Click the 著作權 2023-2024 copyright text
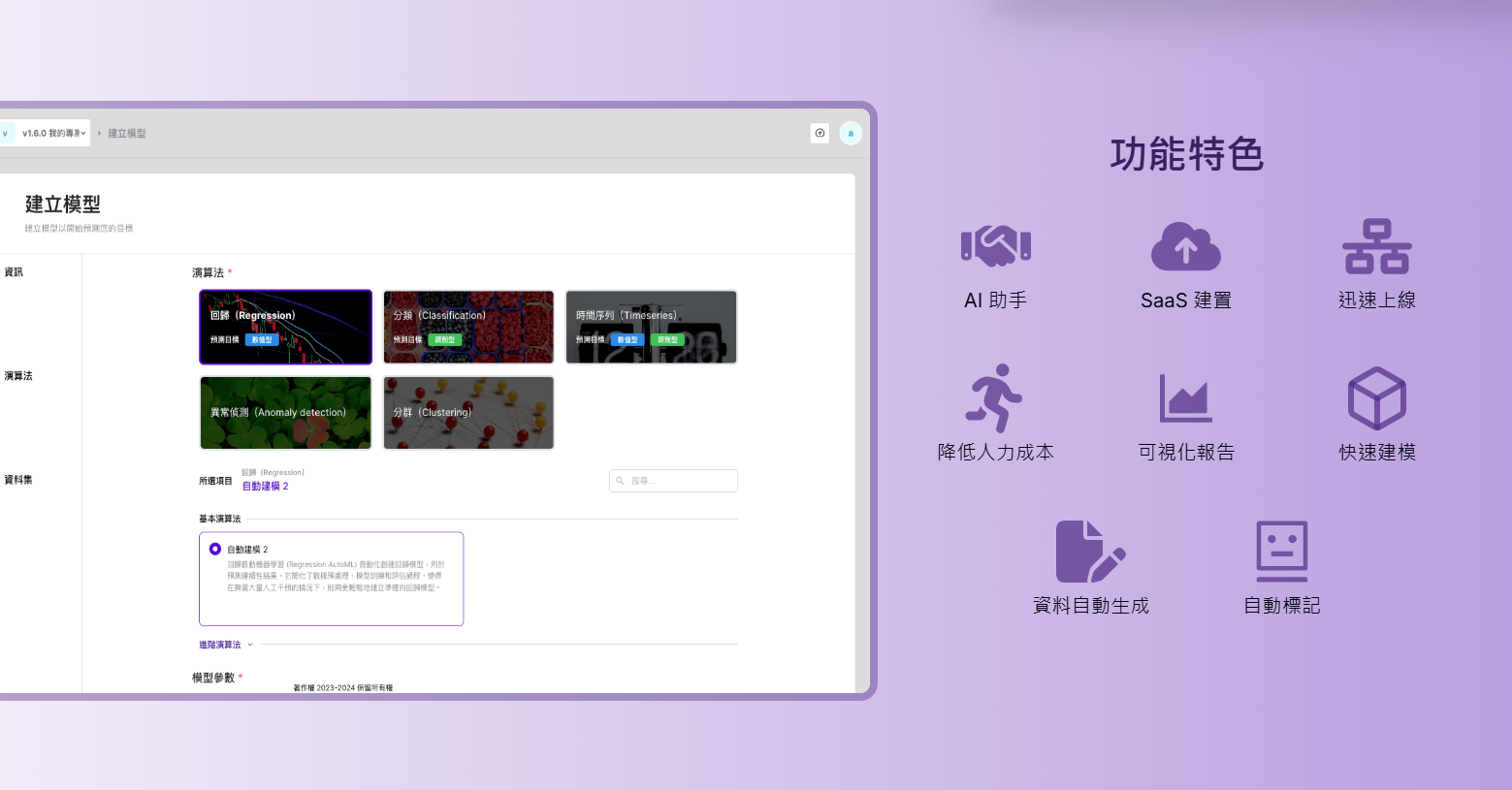The width and height of the screenshot is (1512, 790). click(x=343, y=687)
